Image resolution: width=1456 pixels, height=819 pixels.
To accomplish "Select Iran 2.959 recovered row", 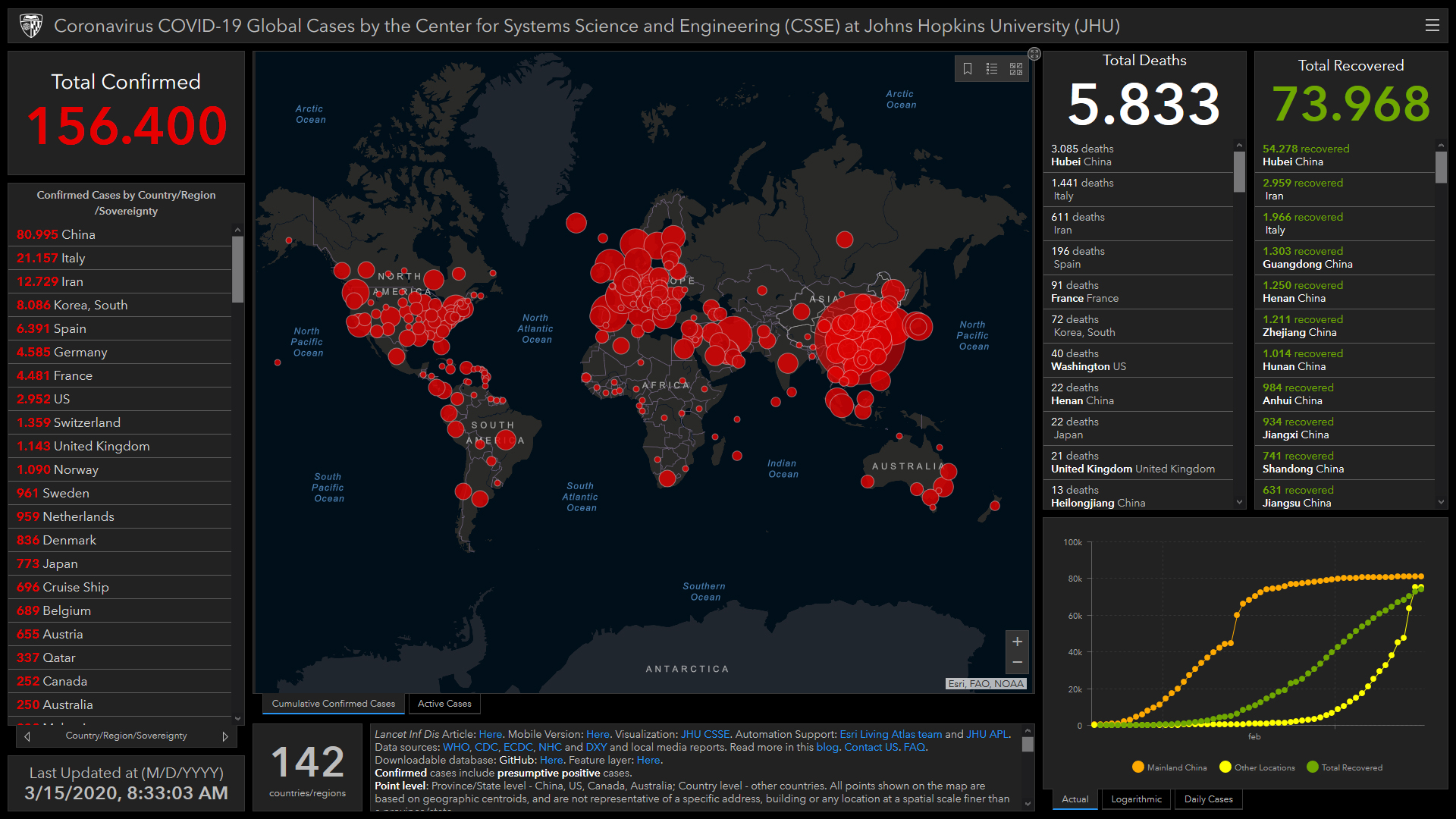I will [1345, 190].
